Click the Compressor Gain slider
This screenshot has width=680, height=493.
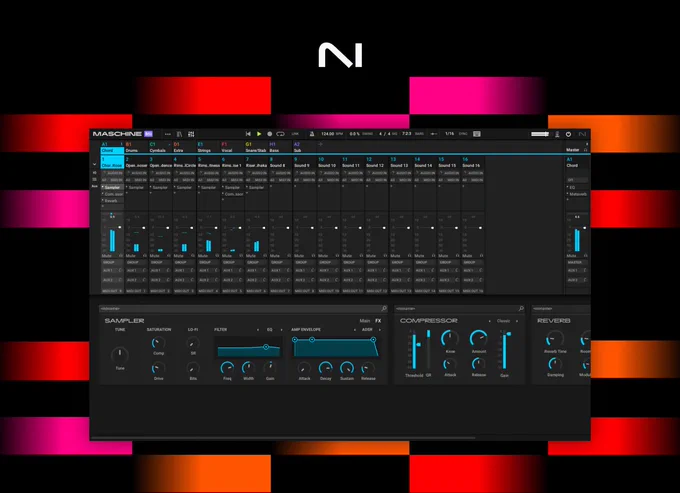pos(505,349)
